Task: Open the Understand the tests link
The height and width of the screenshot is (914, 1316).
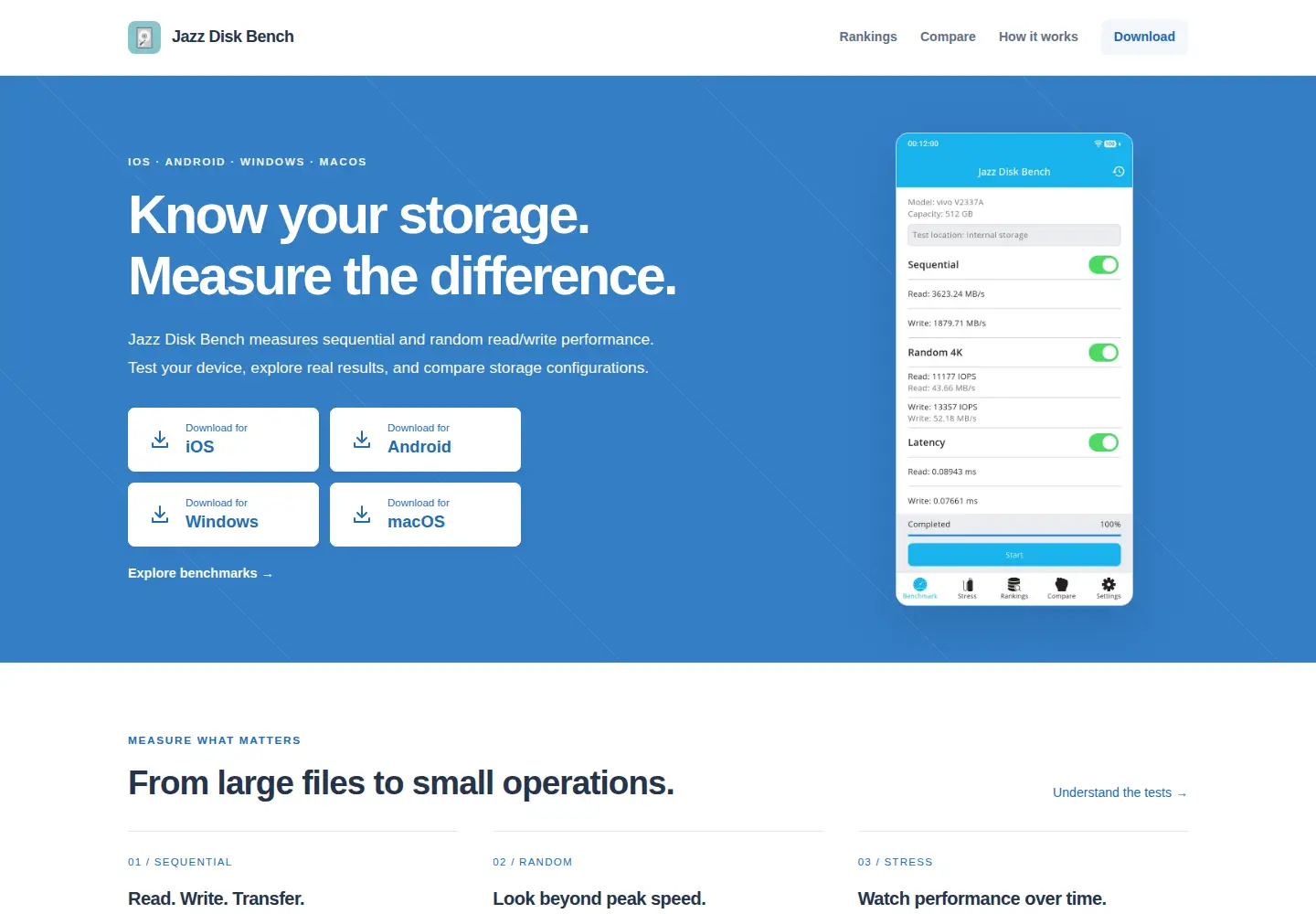Action: coord(1120,792)
